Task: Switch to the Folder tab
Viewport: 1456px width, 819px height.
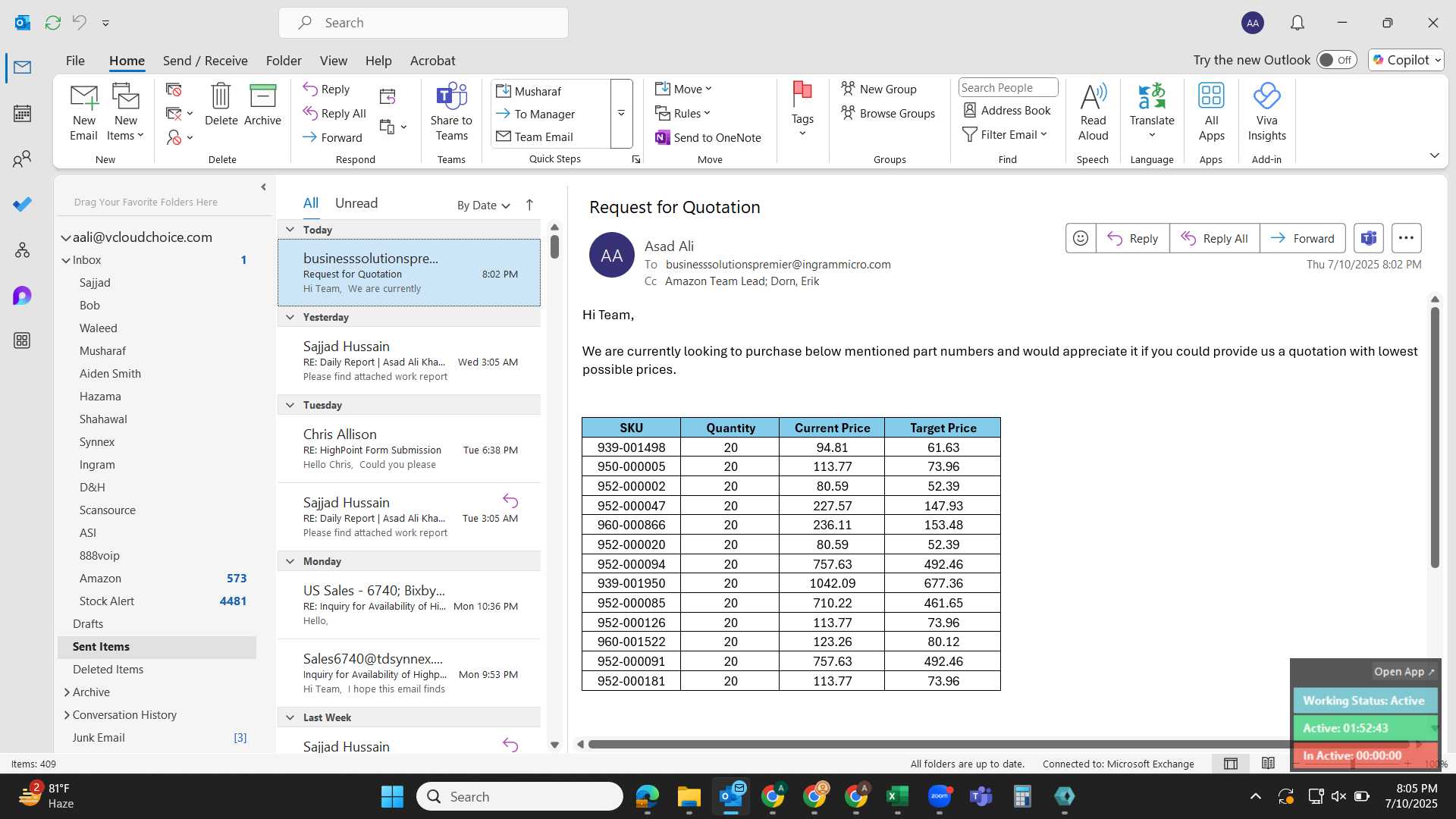Action: click(284, 61)
